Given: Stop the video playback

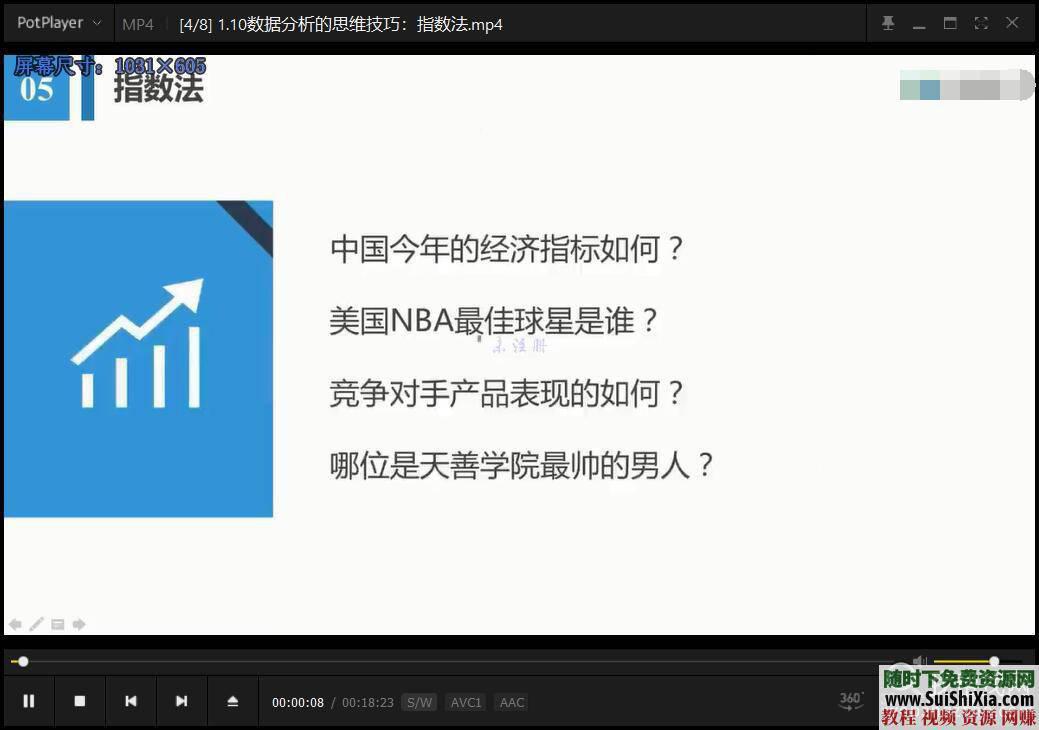Looking at the screenshot, I should coord(80,701).
